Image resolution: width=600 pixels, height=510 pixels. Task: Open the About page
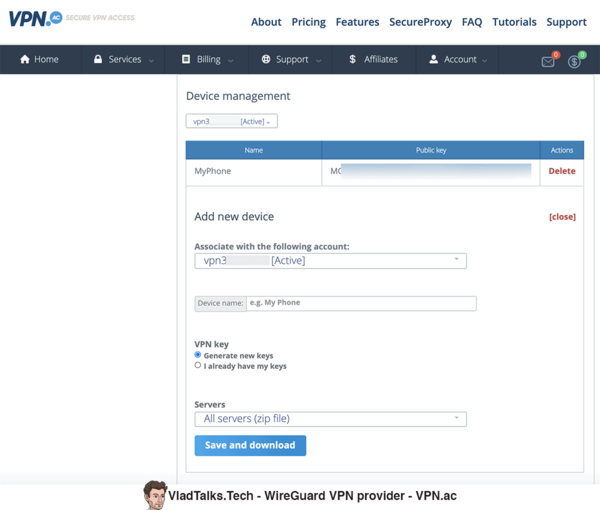pos(266,22)
